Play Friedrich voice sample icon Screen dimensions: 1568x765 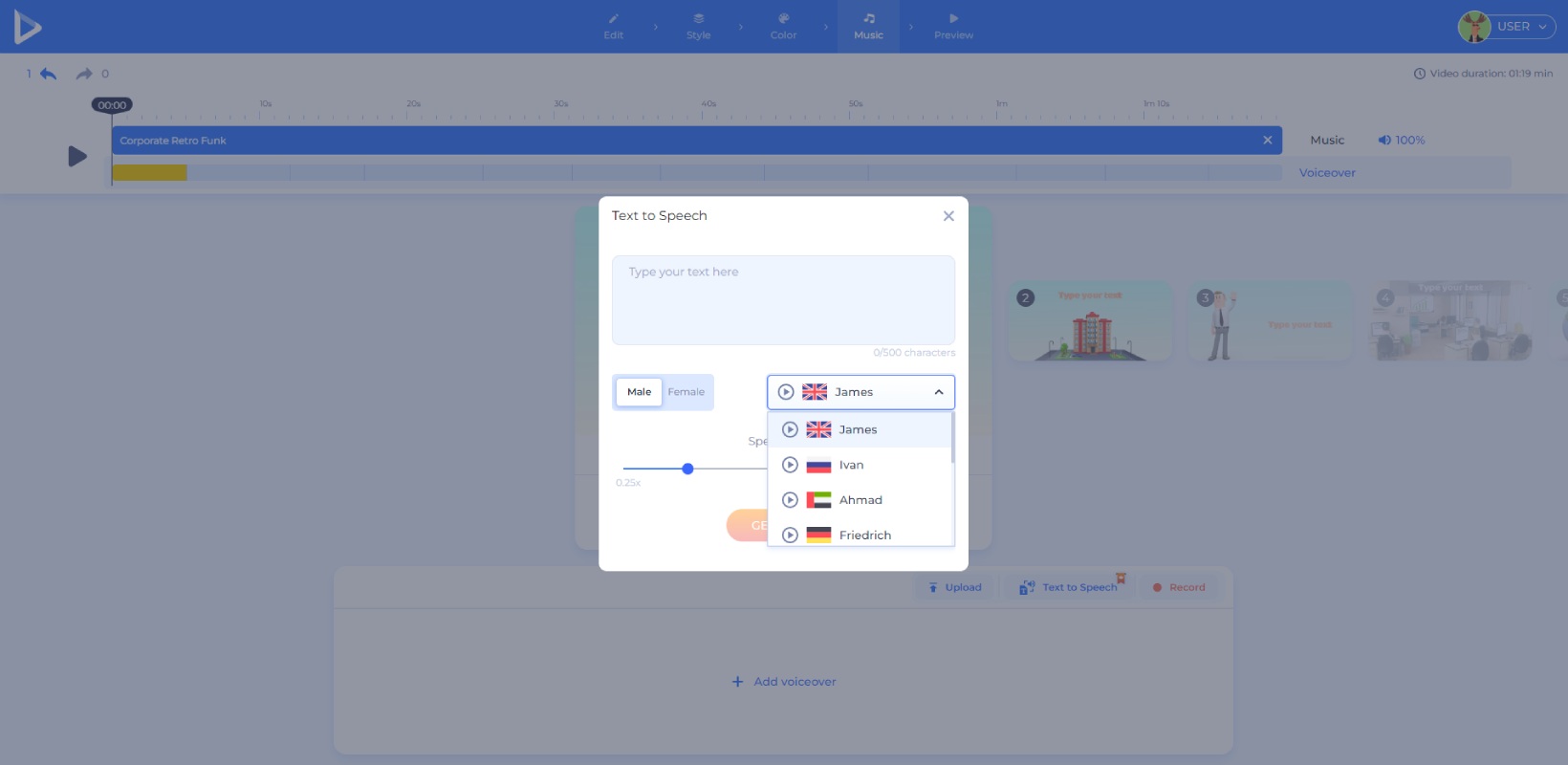click(x=790, y=535)
